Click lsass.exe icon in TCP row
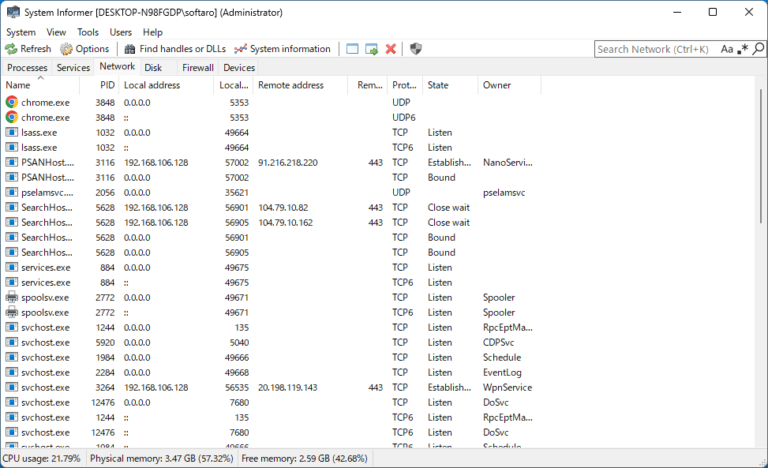The width and height of the screenshot is (768, 468). tap(12, 132)
